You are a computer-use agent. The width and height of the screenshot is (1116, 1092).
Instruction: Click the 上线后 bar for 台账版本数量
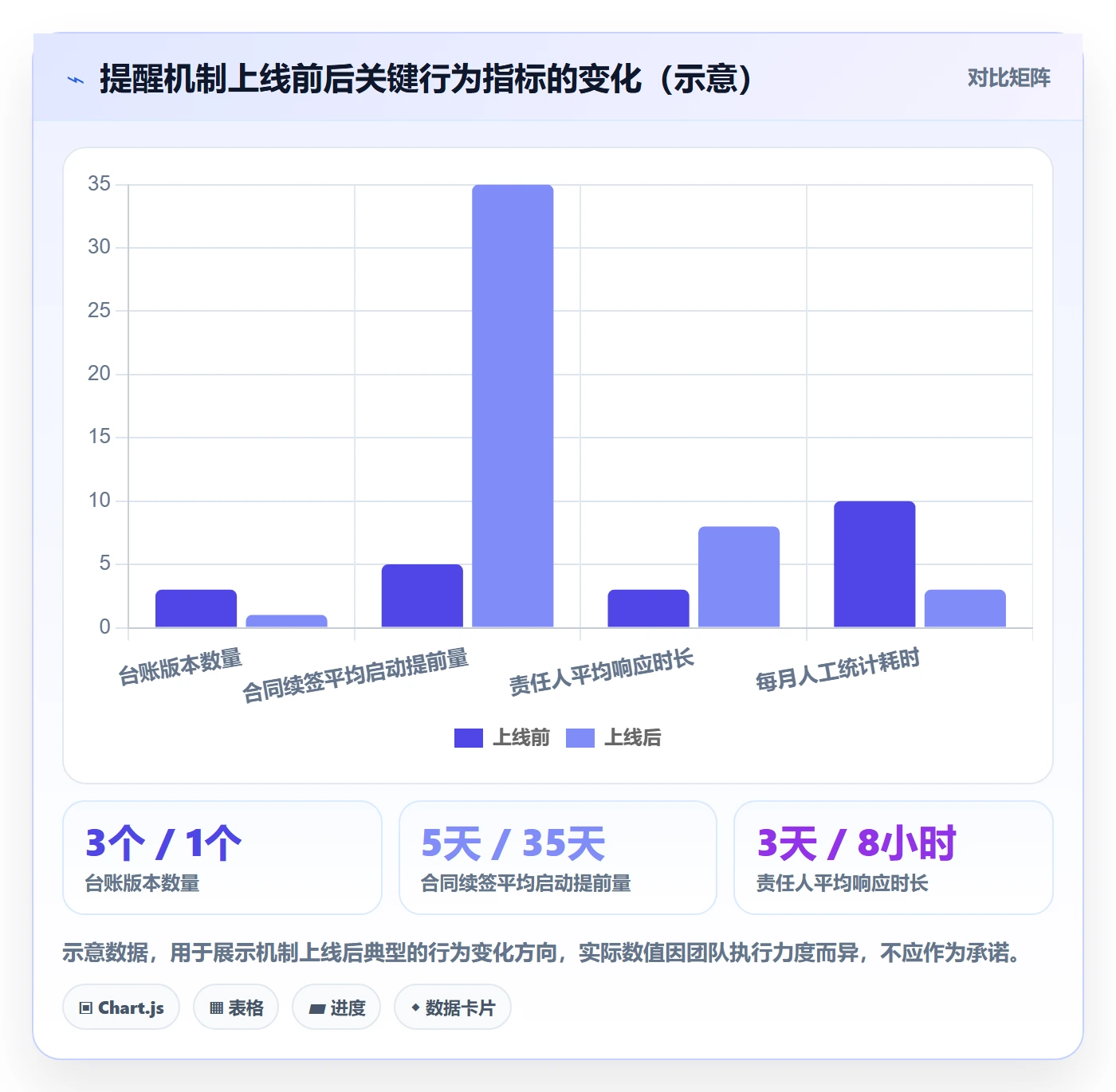tap(287, 621)
